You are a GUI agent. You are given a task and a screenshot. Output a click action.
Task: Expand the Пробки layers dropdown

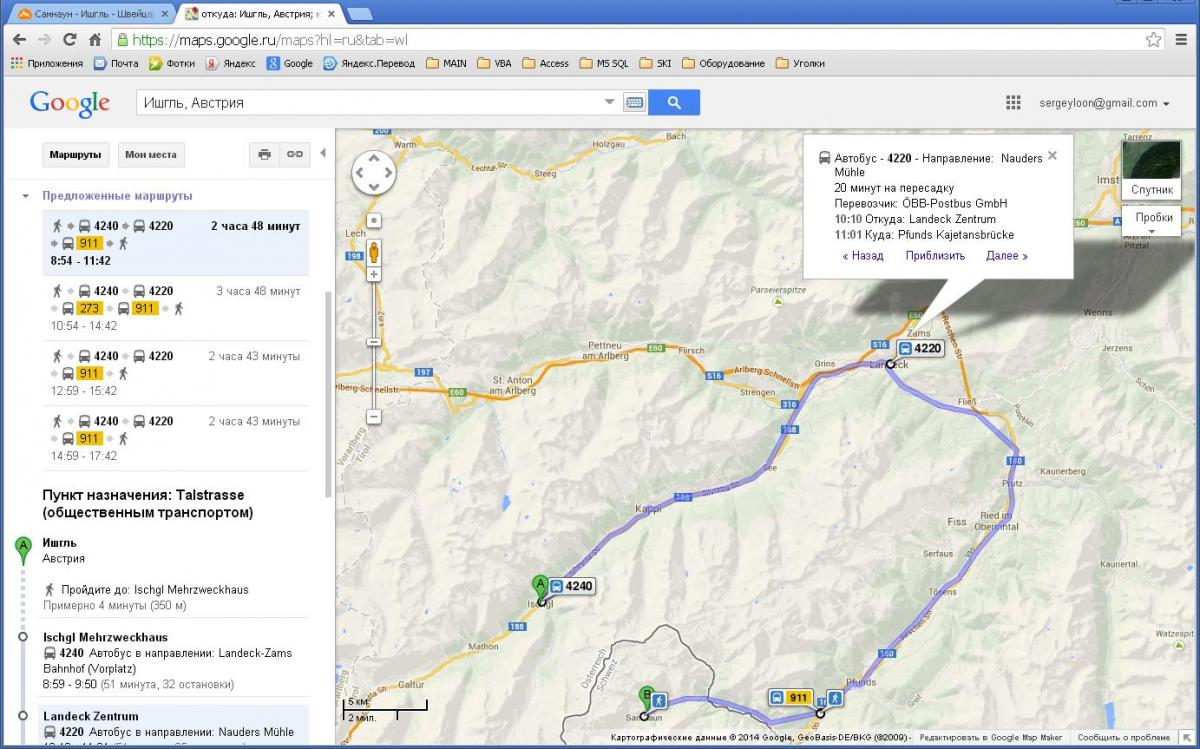pyautogui.click(x=1153, y=222)
